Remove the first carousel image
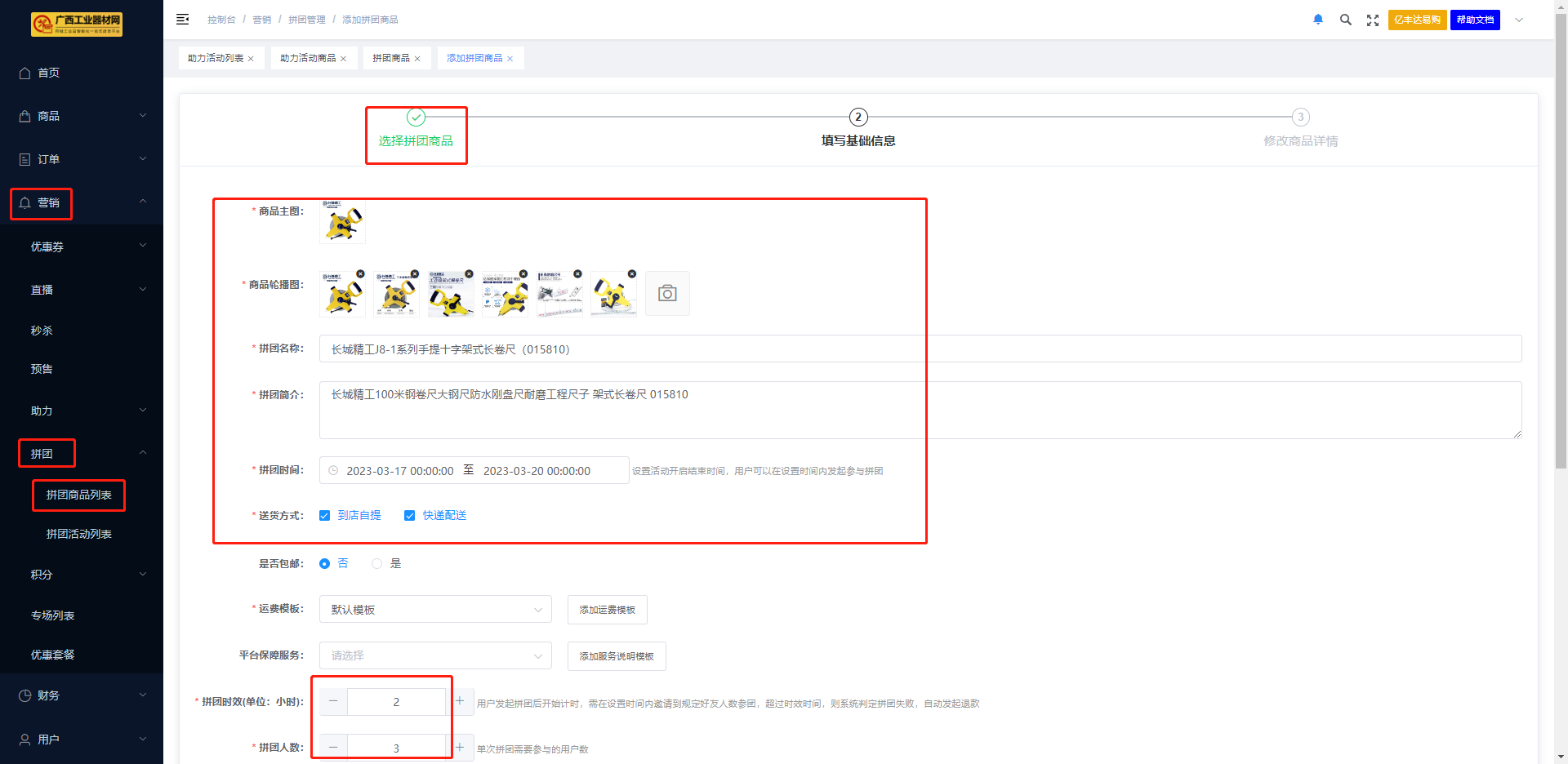The height and width of the screenshot is (764, 1568). pos(360,274)
